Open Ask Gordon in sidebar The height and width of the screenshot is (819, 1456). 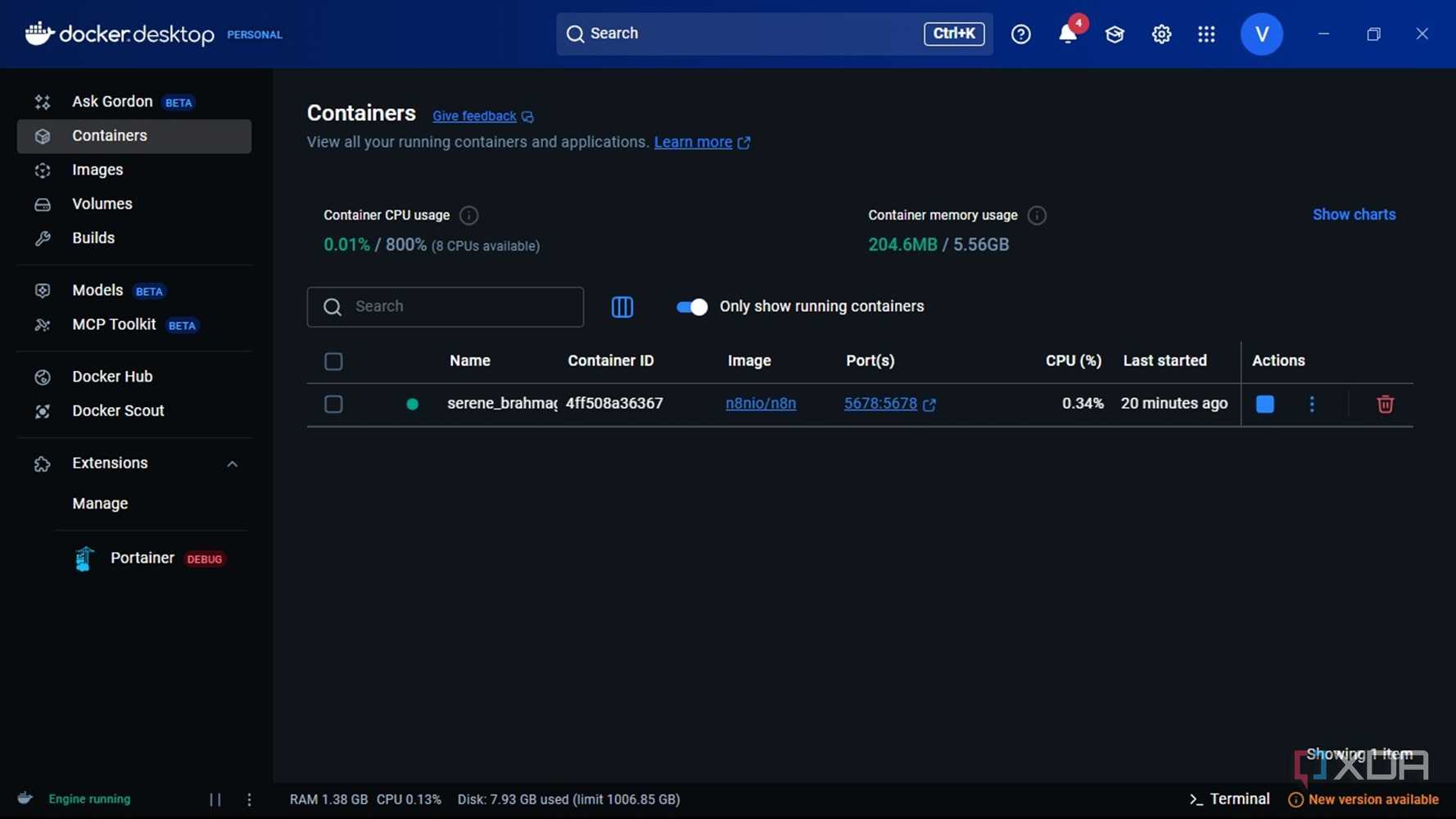click(134, 102)
